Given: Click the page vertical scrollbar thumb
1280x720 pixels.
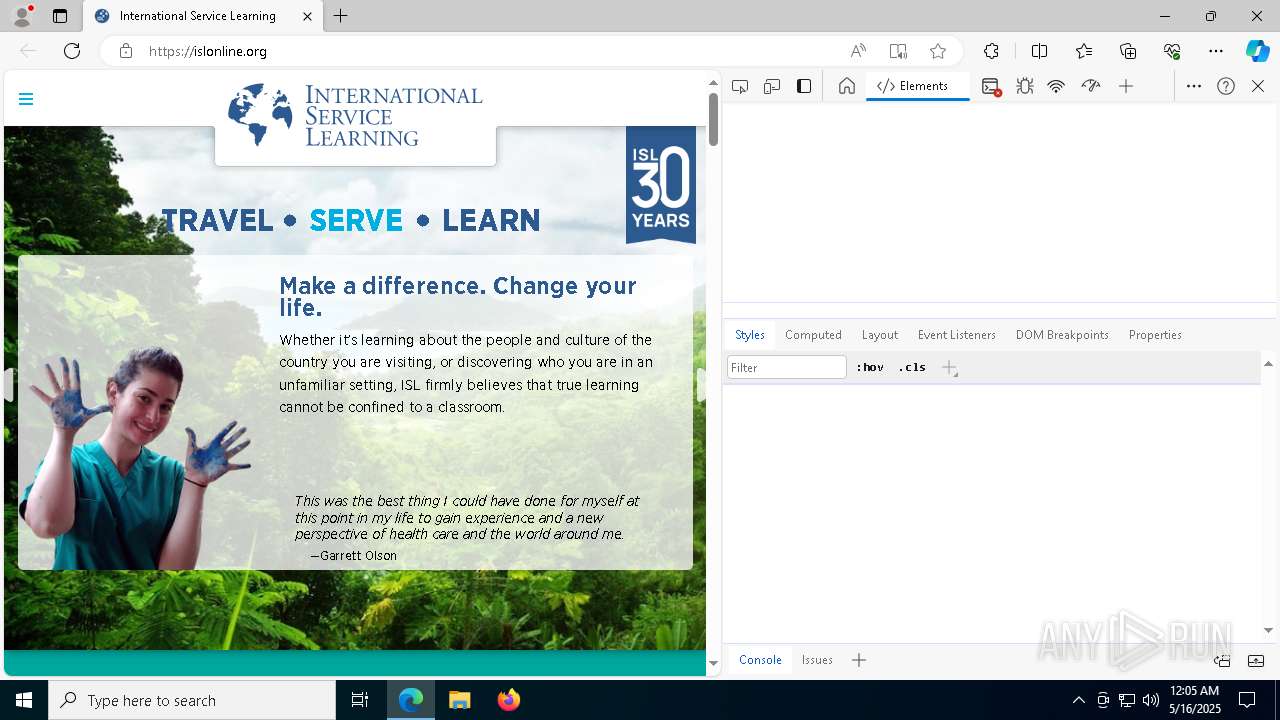Looking at the screenshot, I should 713,120.
